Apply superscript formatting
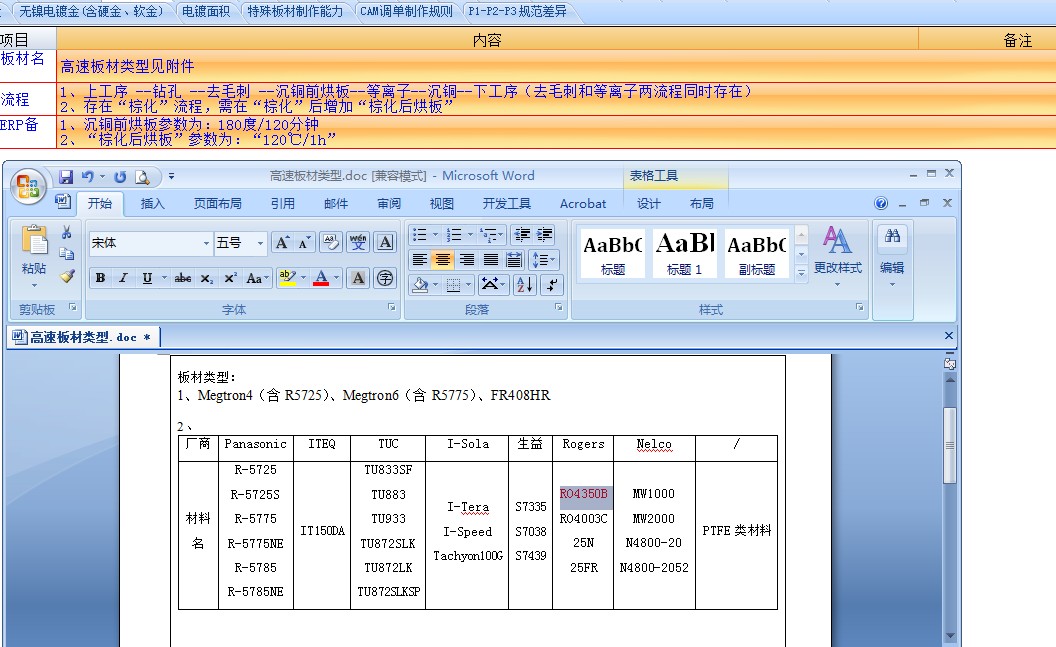 230,278
